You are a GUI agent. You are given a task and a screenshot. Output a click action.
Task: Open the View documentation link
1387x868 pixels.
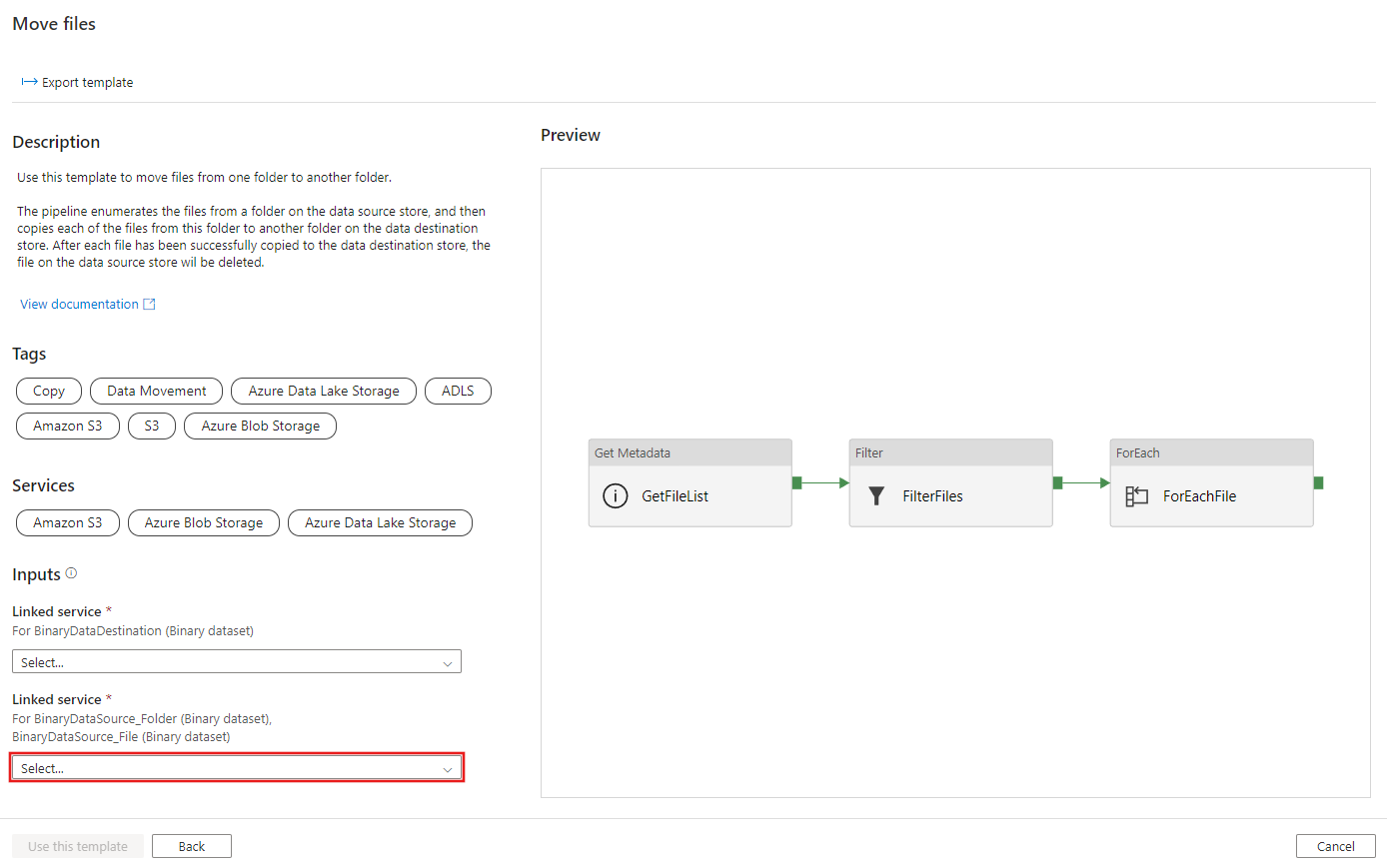79,305
